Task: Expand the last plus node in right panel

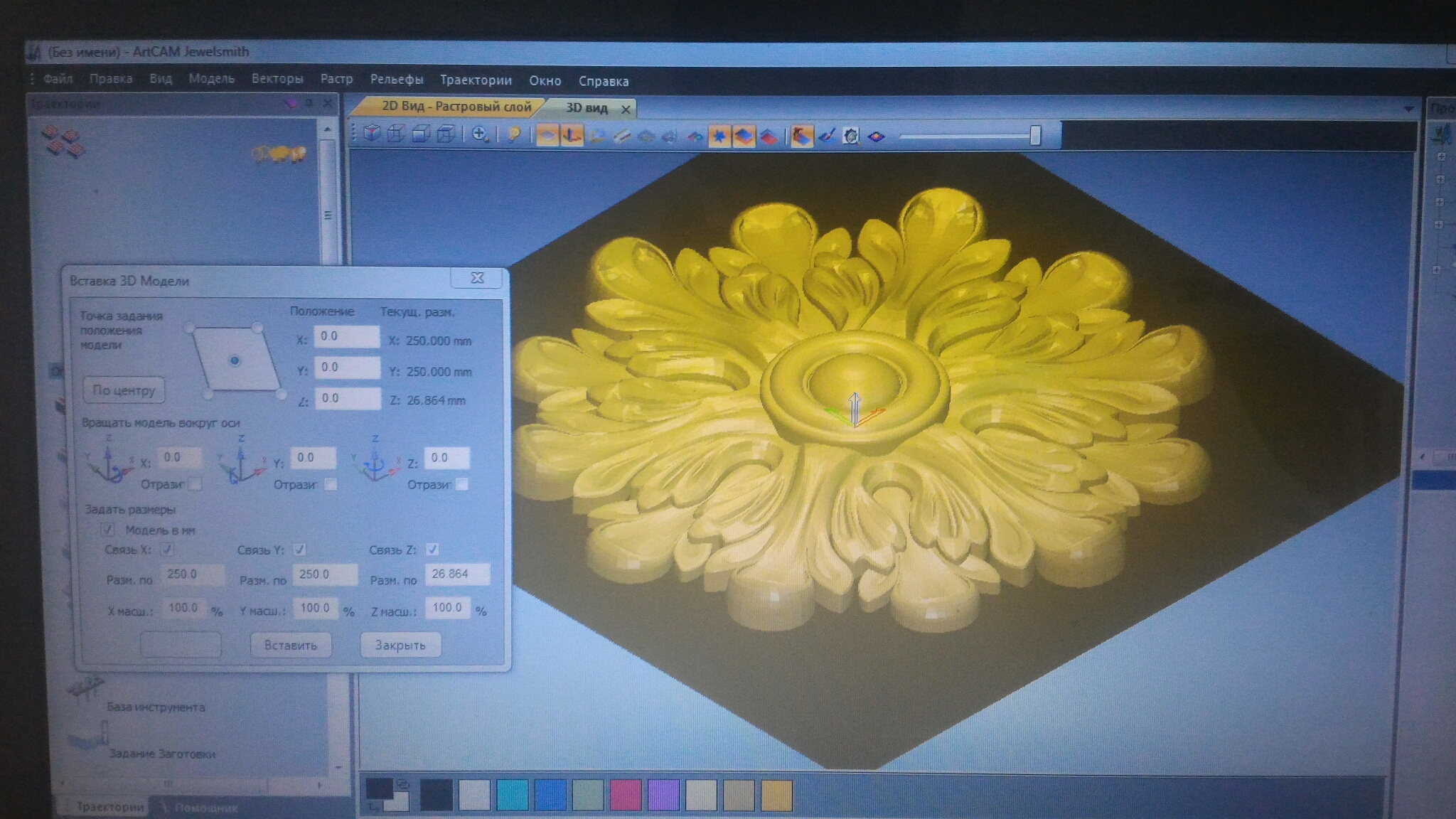Action: (x=1437, y=269)
